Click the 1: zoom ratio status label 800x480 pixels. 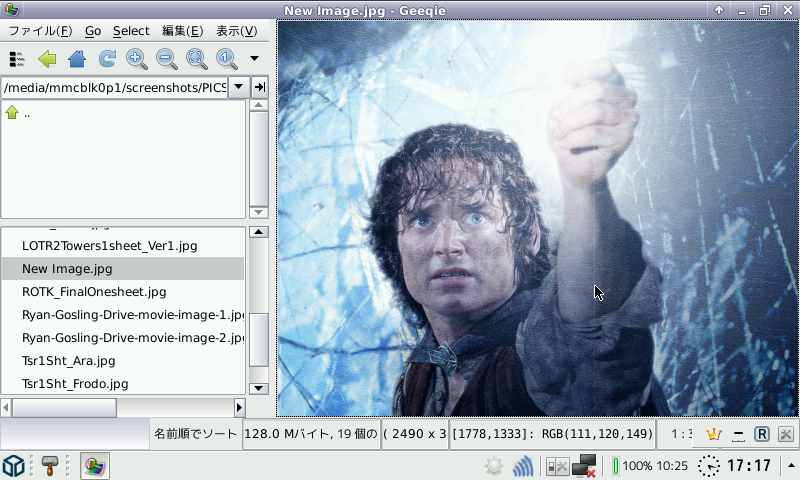[681, 434]
